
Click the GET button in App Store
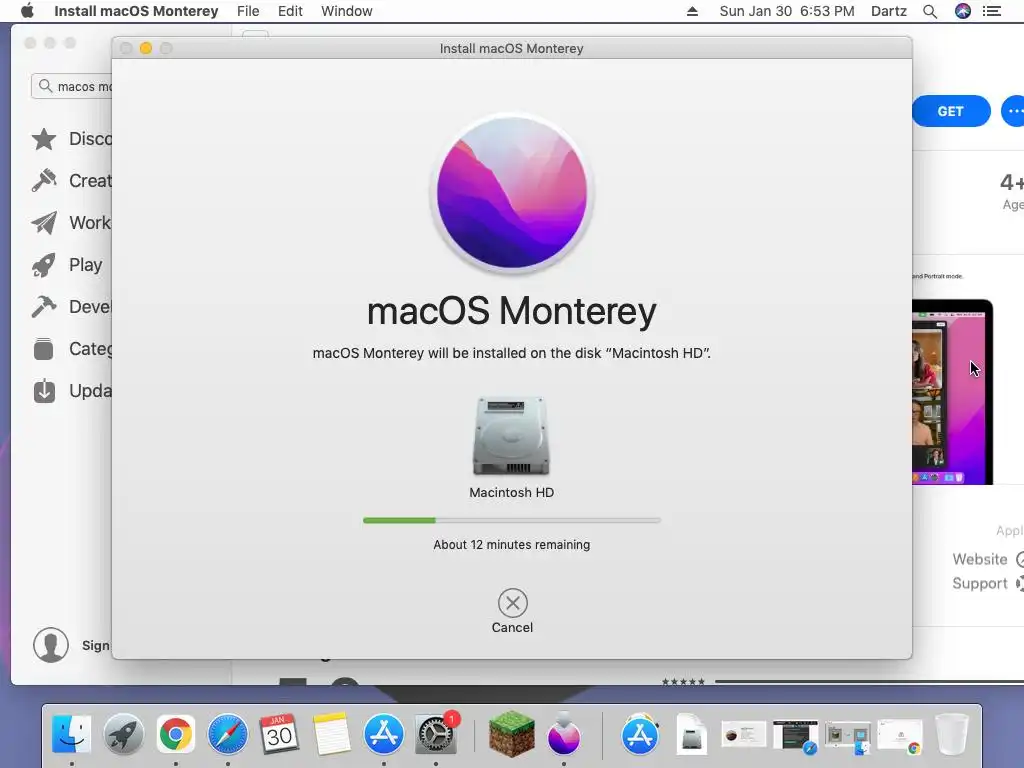pyautogui.click(x=951, y=111)
